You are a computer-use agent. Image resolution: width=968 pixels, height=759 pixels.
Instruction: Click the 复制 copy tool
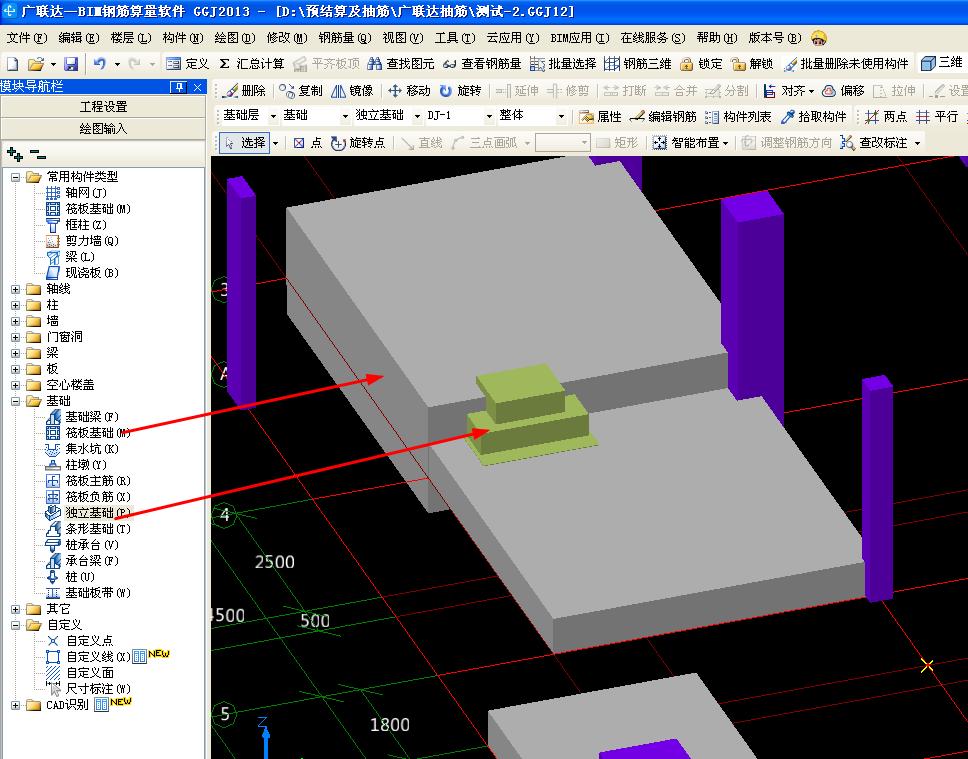[301, 91]
